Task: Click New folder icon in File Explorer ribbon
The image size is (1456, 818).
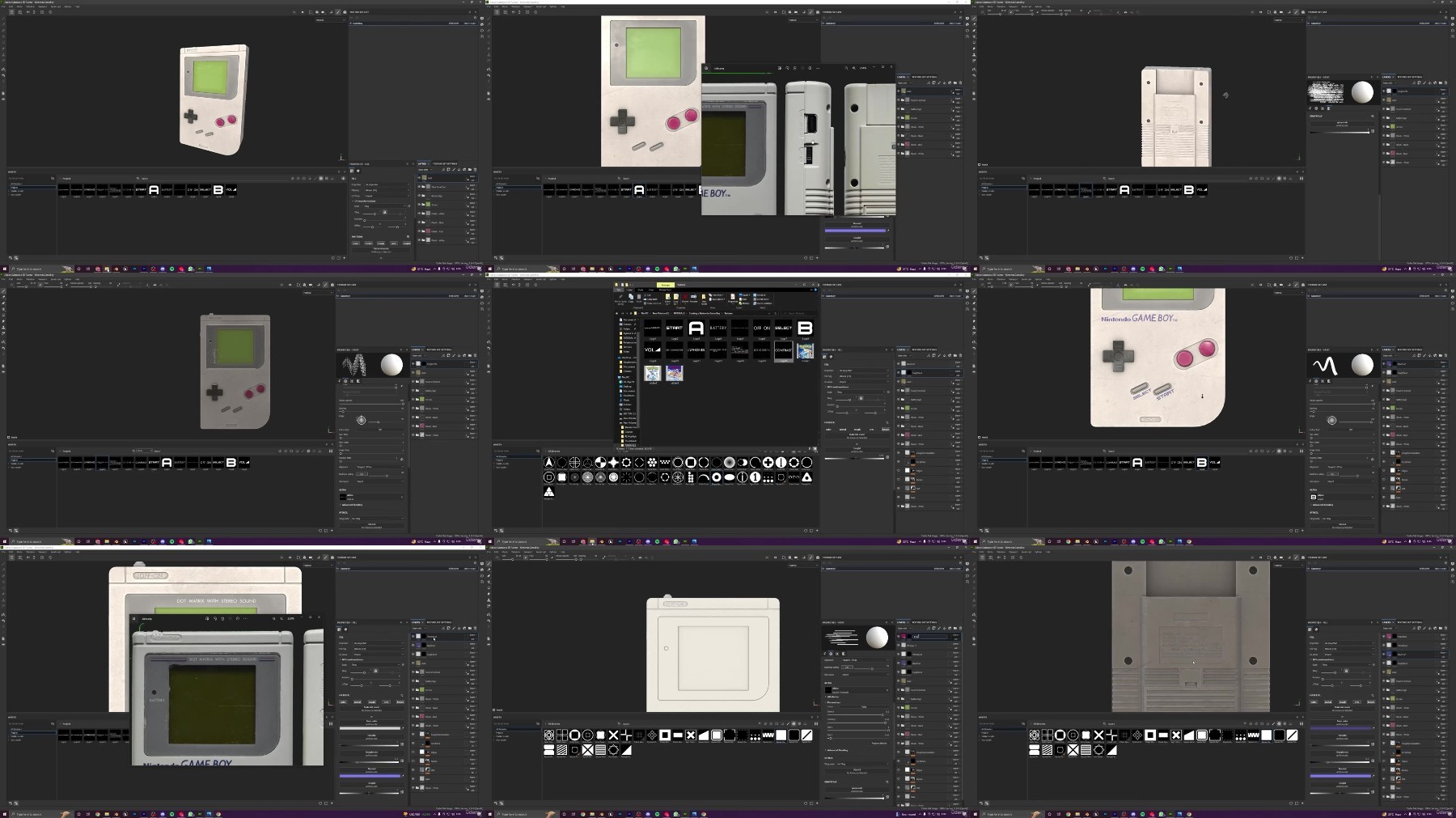Action: point(704,299)
